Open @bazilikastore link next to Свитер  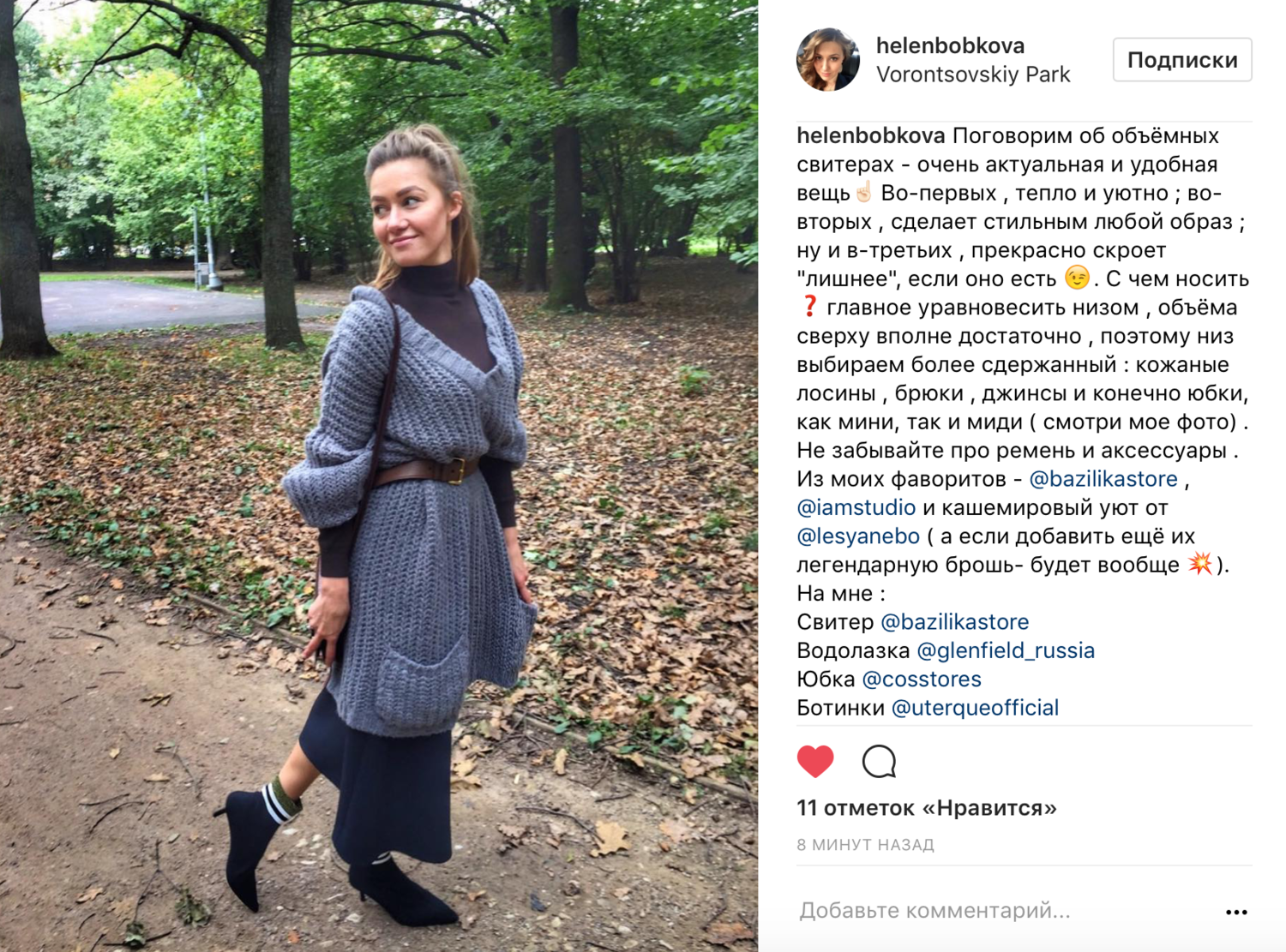point(955,621)
